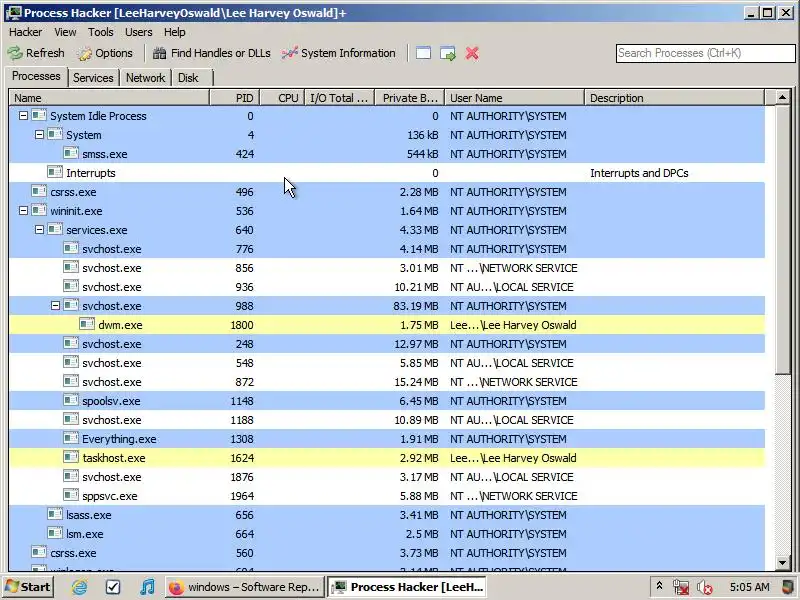Sort by the PID column header
The height and width of the screenshot is (600, 800).
[235, 98]
